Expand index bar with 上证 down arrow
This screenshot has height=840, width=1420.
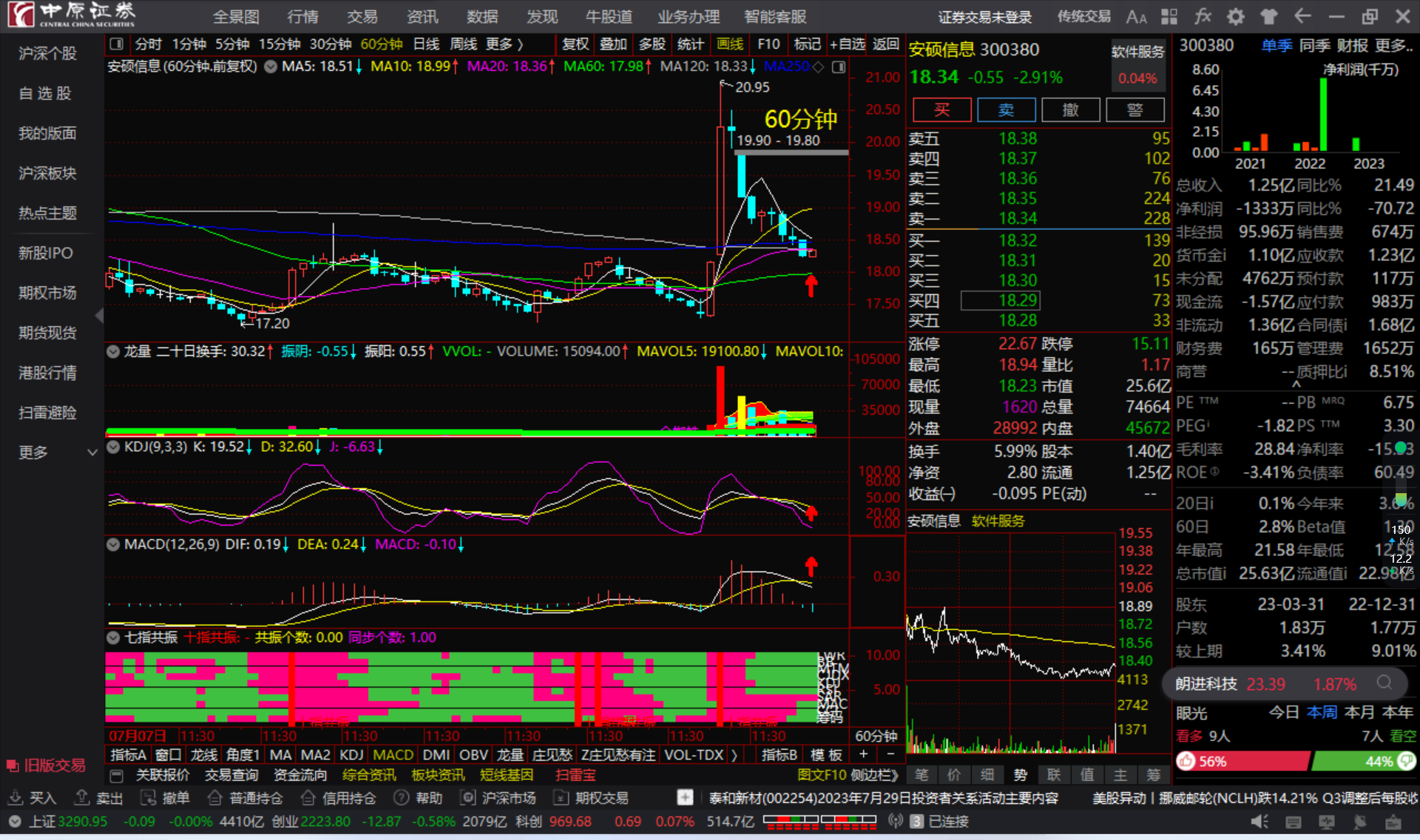coord(14,822)
